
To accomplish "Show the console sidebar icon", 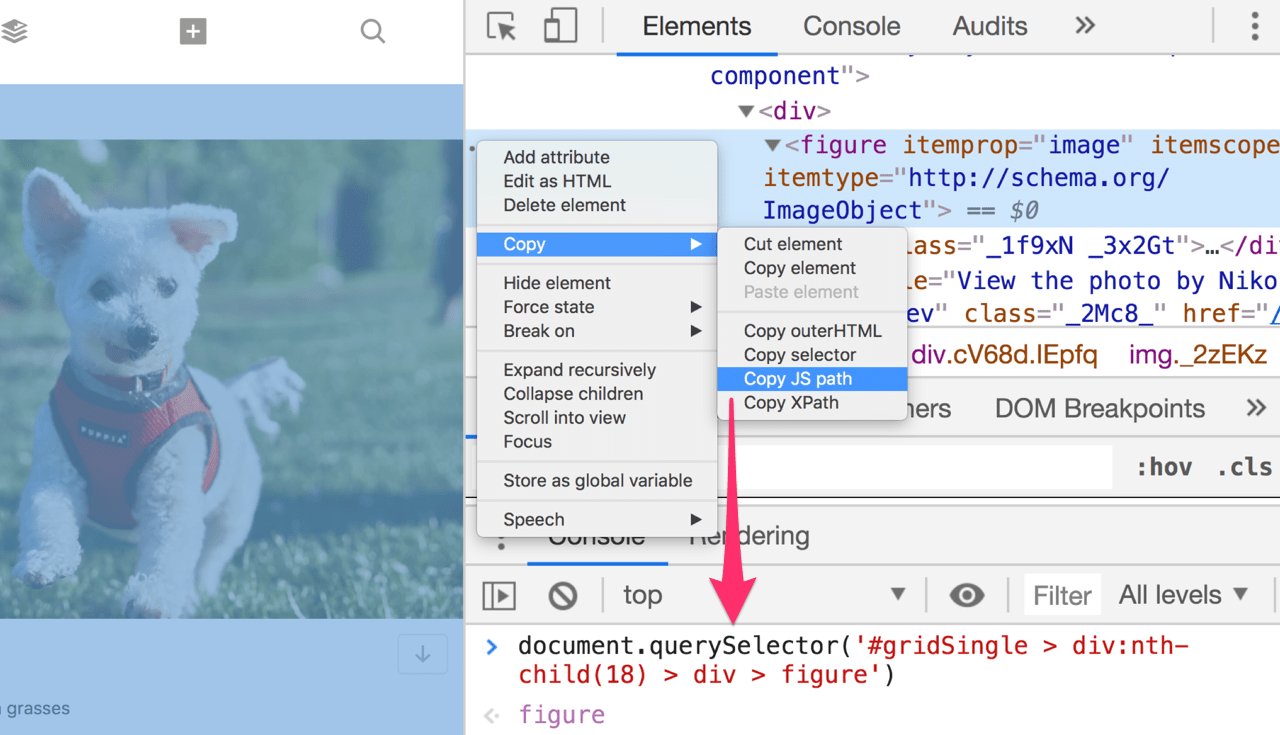I will (498, 596).
